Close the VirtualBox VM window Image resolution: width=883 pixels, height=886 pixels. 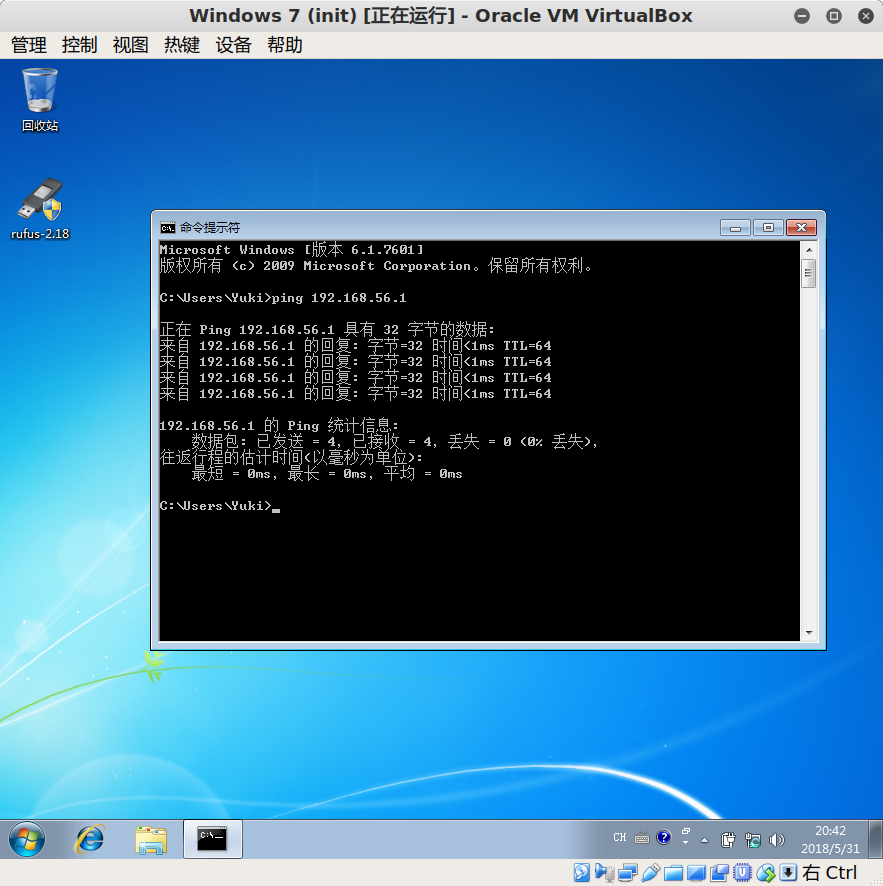click(866, 16)
